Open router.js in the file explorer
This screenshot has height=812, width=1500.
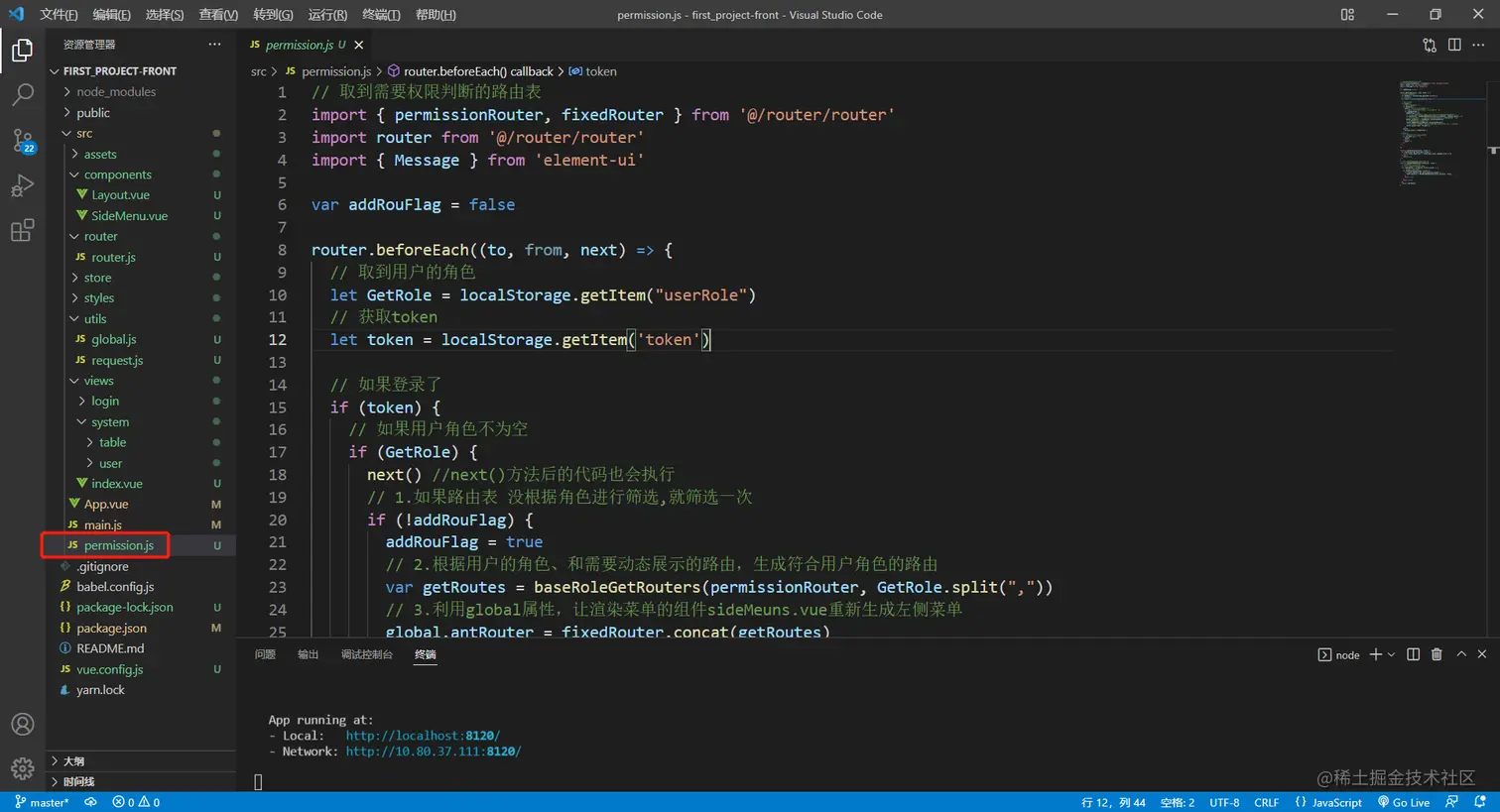click(x=113, y=257)
